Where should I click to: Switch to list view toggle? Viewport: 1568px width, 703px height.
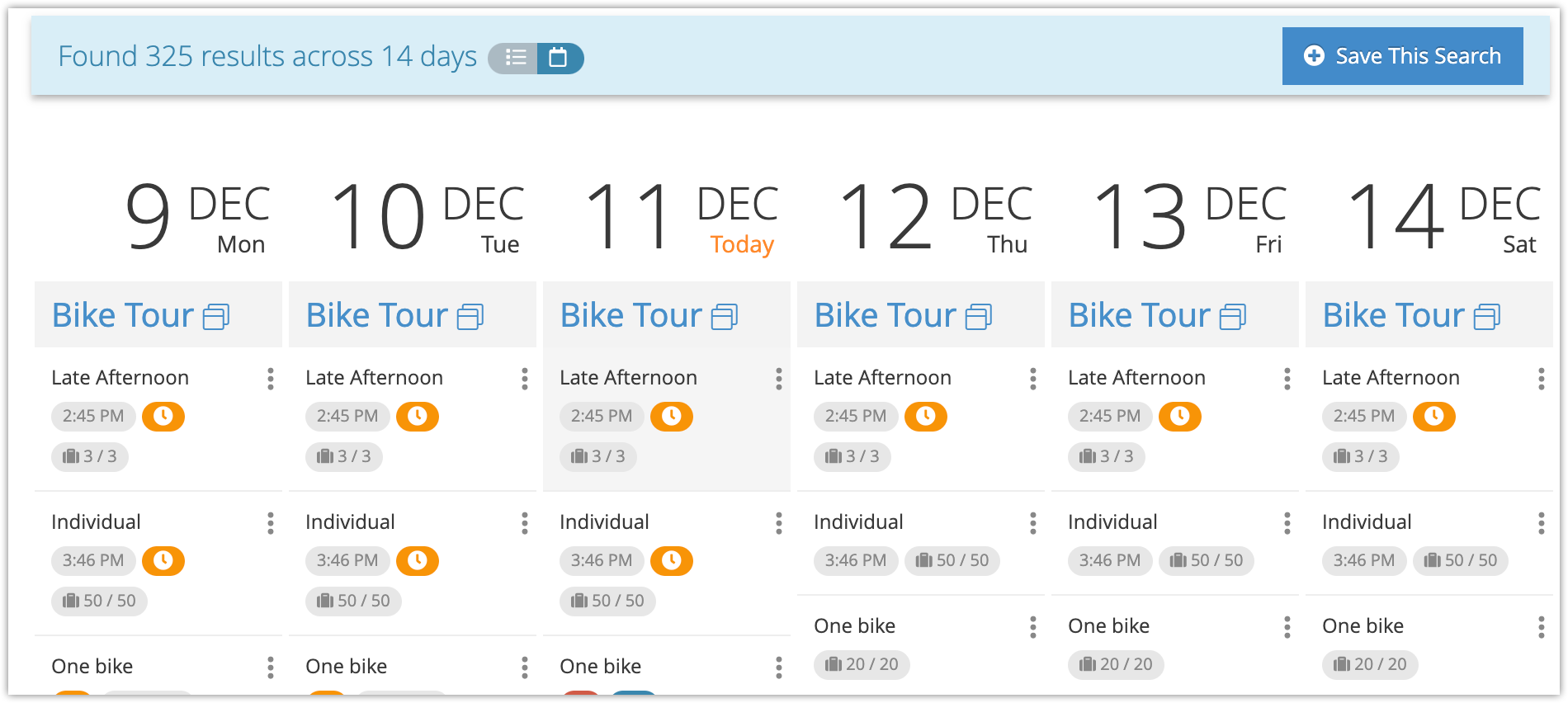click(x=513, y=58)
